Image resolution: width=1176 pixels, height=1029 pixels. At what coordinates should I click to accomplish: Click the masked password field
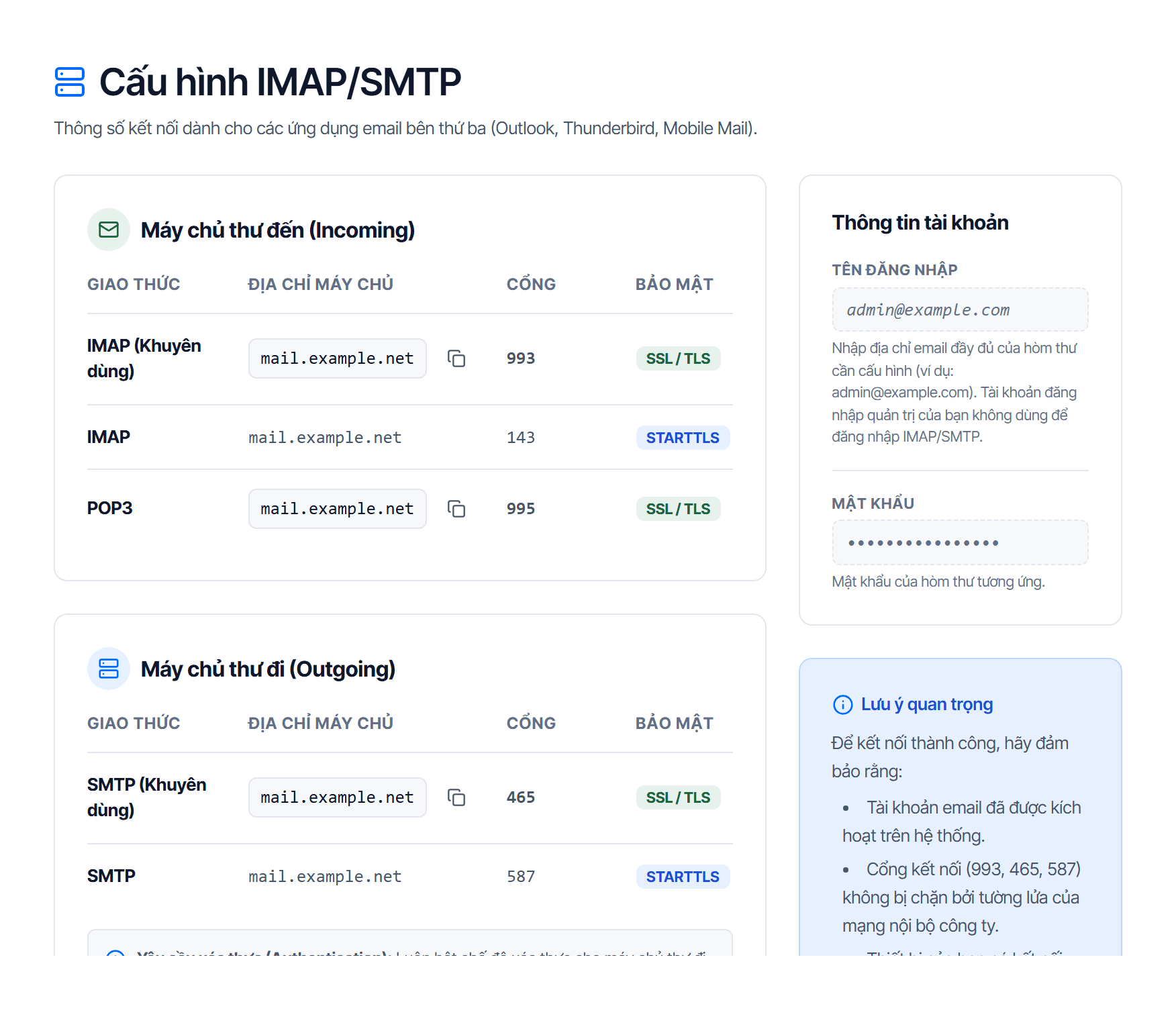pos(960,542)
